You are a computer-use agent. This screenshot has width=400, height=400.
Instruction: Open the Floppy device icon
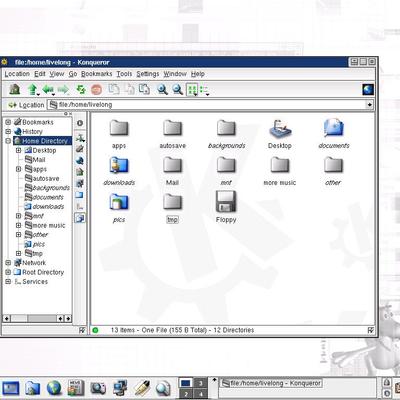(x=226, y=201)
